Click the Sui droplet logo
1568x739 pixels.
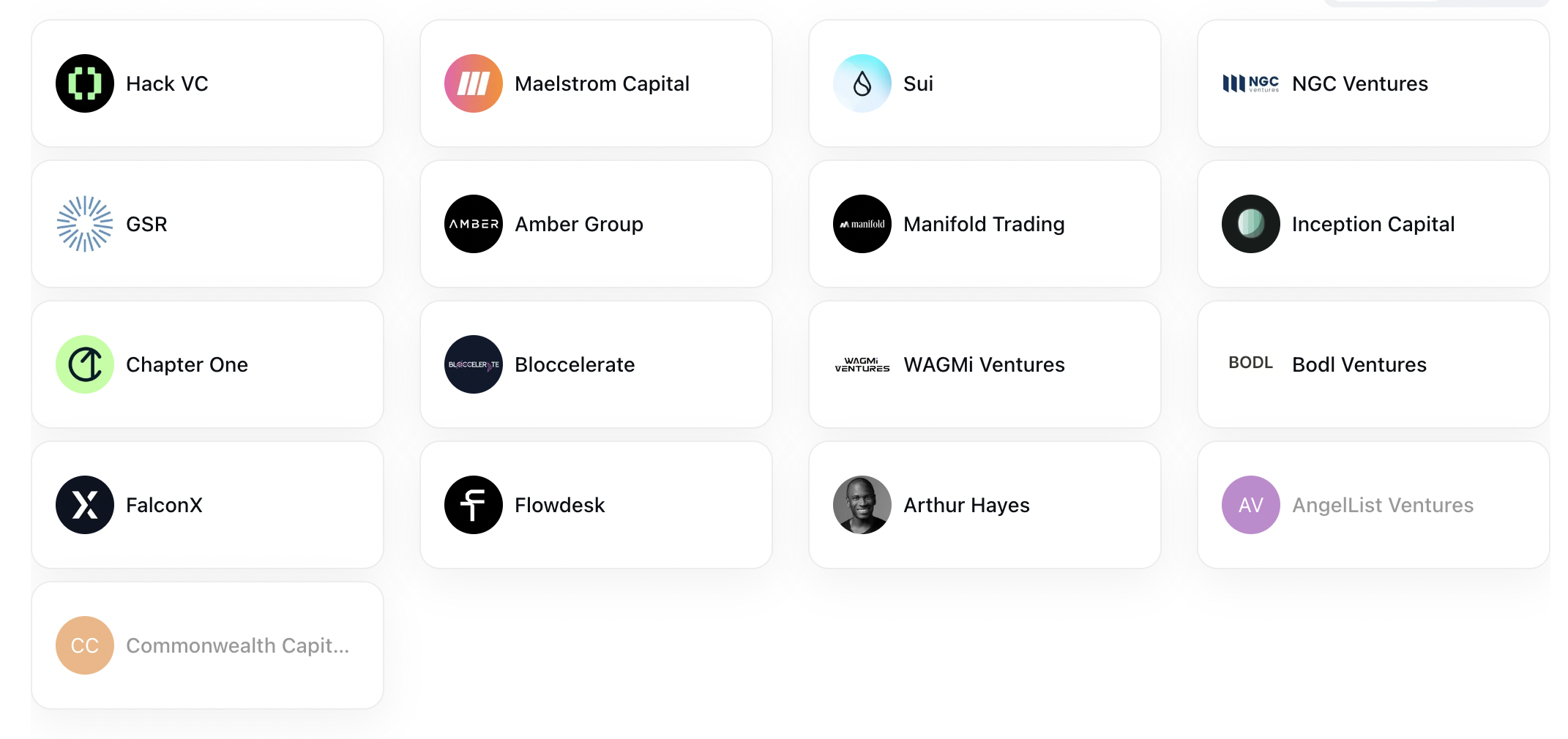coord(862,83)
